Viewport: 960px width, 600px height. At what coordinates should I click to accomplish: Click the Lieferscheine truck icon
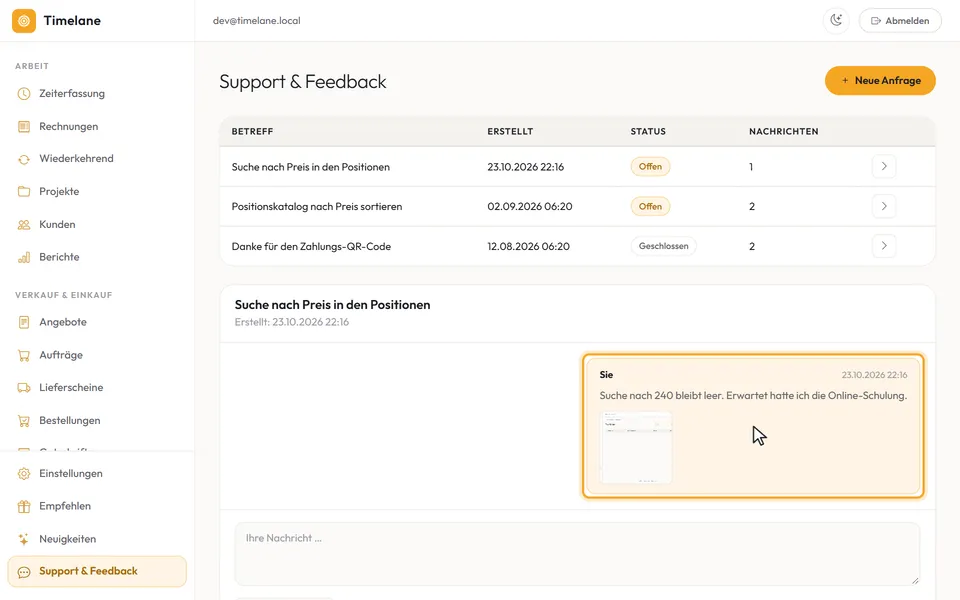(24, 388)
